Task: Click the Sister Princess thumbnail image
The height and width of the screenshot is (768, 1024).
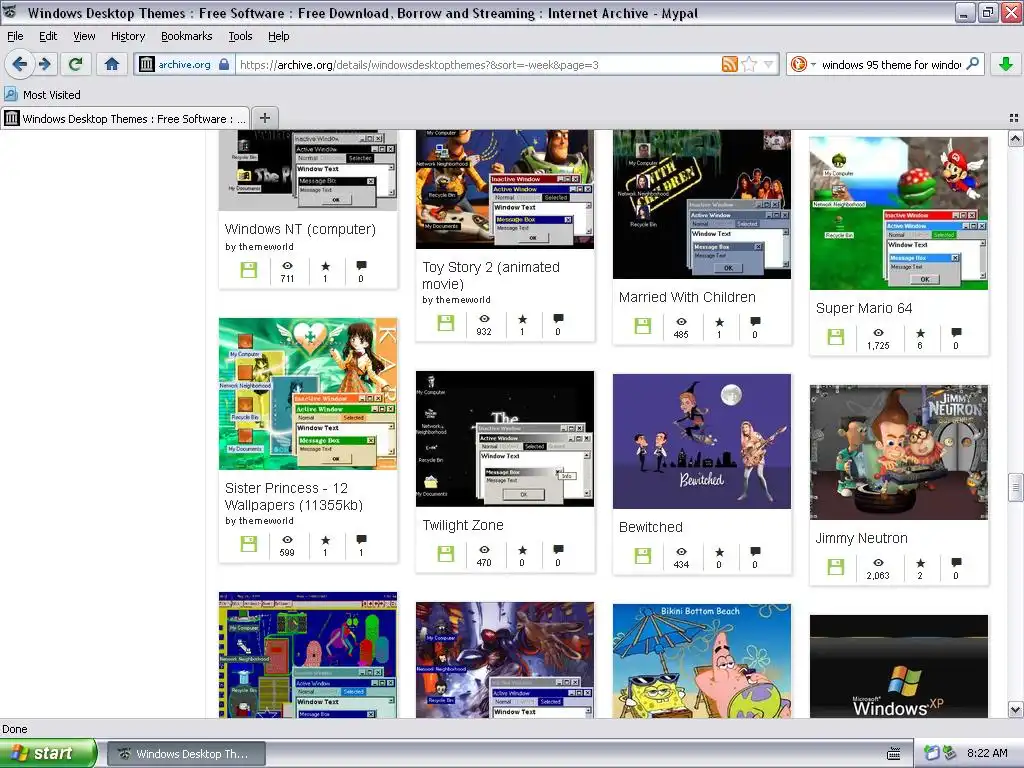Action: (x=308, y=394)
